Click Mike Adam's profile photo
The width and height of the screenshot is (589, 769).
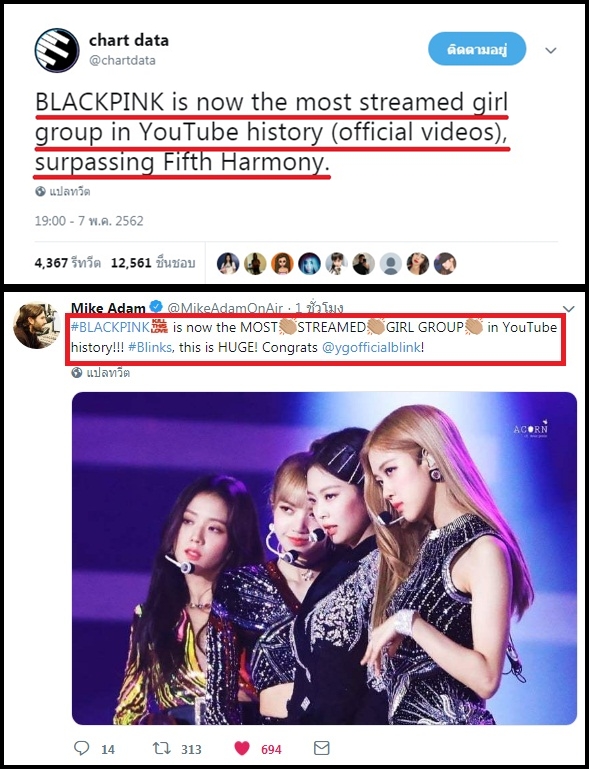point(36,325)
